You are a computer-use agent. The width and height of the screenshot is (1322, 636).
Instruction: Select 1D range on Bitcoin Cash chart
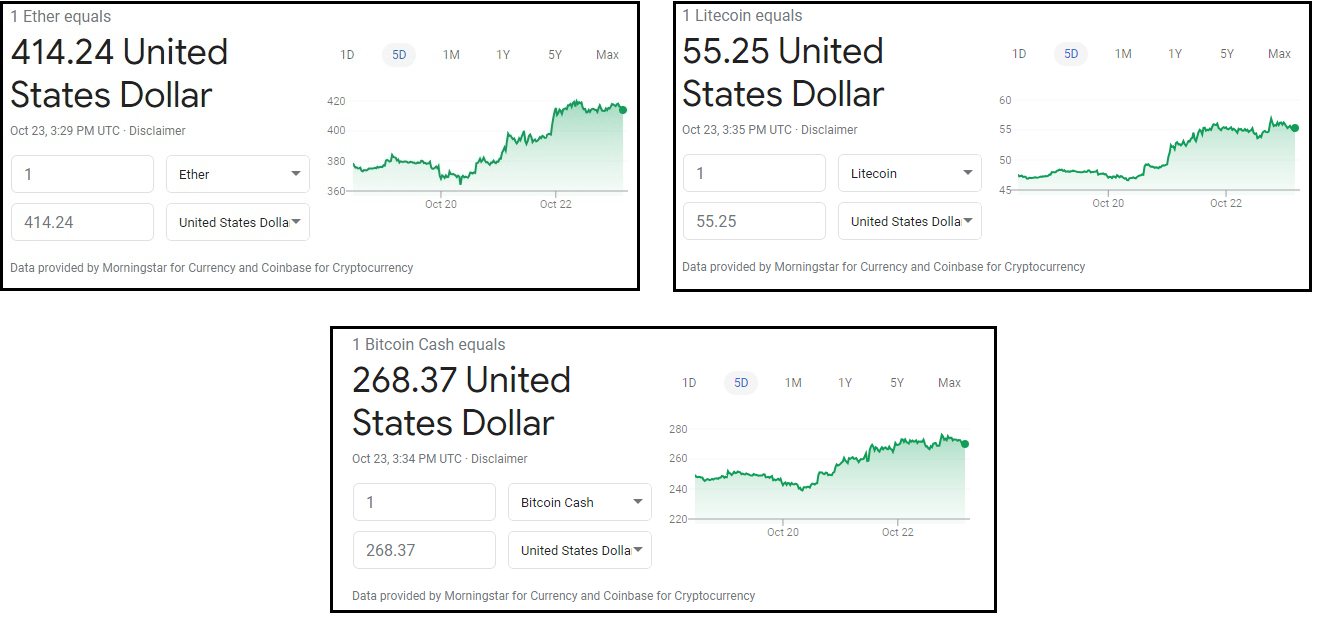click(x=689, y=383)
